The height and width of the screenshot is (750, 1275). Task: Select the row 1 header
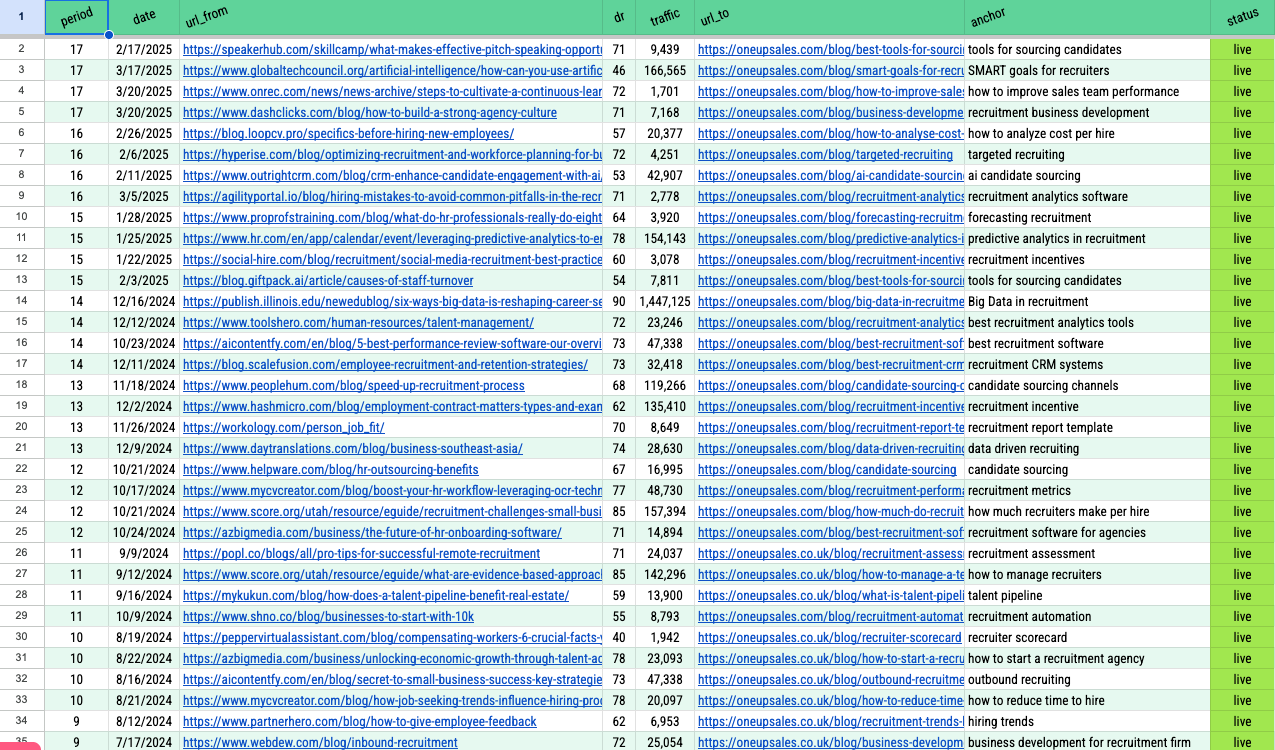pyautogui.click(x=22, y=19)
